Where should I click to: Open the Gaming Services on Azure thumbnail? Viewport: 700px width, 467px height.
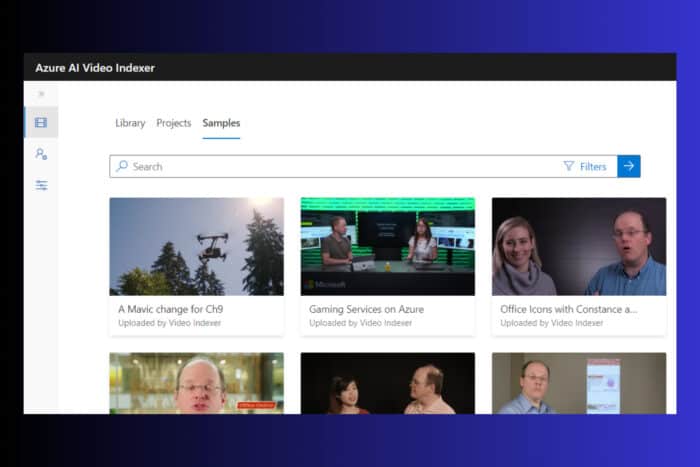coord(388,246)
